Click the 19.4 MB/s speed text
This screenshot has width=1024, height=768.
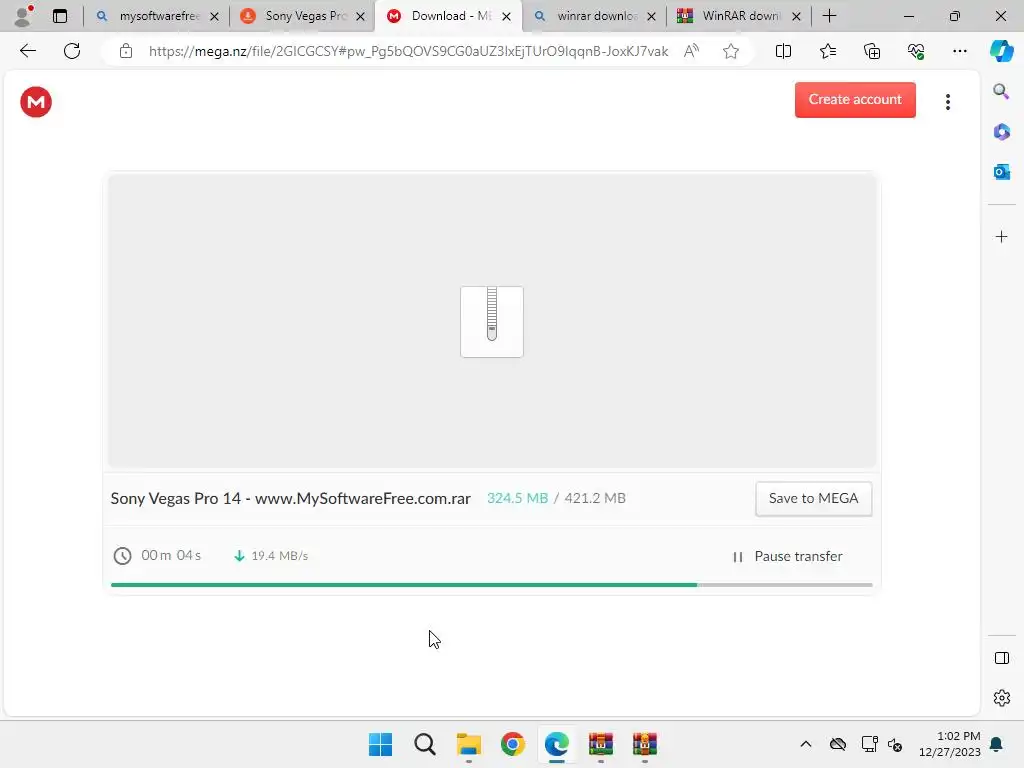click(x=280, y=556)
